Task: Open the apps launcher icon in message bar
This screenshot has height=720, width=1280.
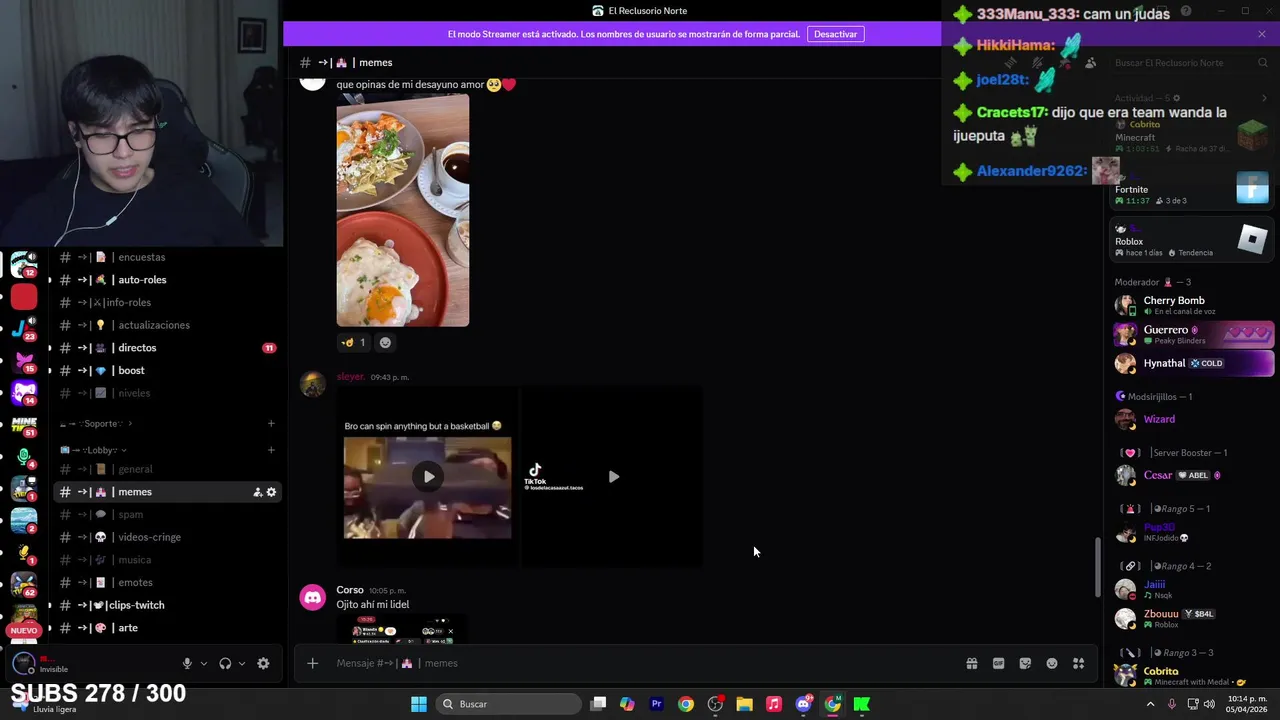Action: click(1079, 663)
